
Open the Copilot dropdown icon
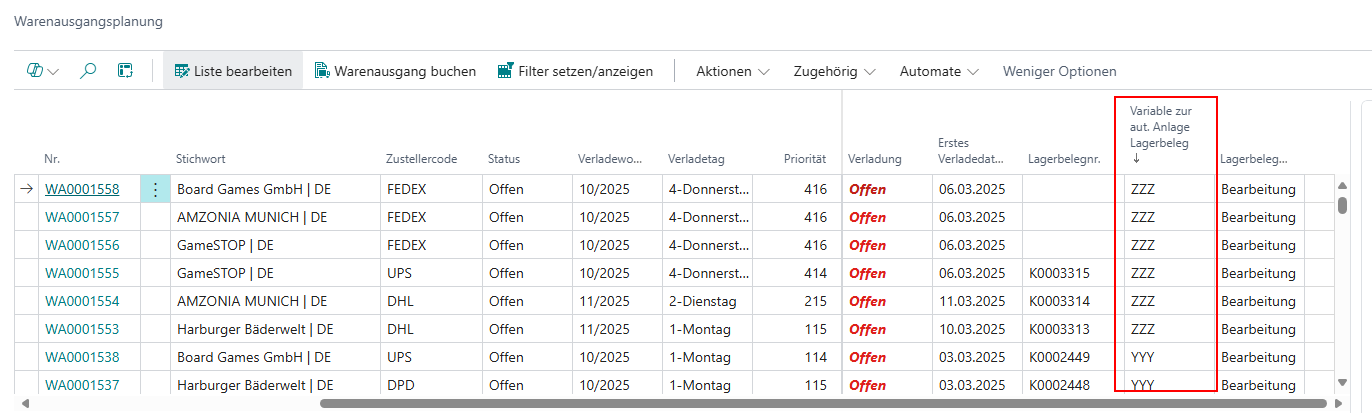click(x=42, y=71)
